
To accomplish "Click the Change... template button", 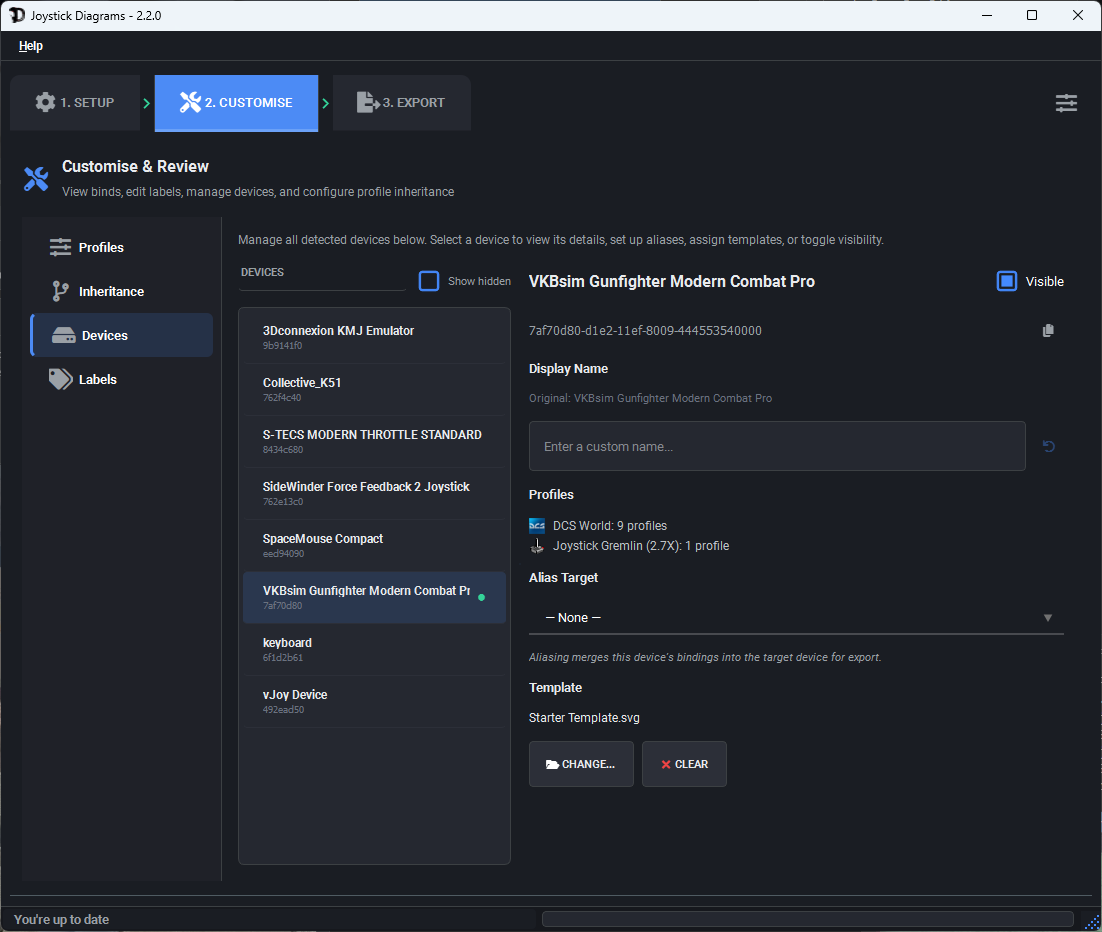I will coord(581,764).
